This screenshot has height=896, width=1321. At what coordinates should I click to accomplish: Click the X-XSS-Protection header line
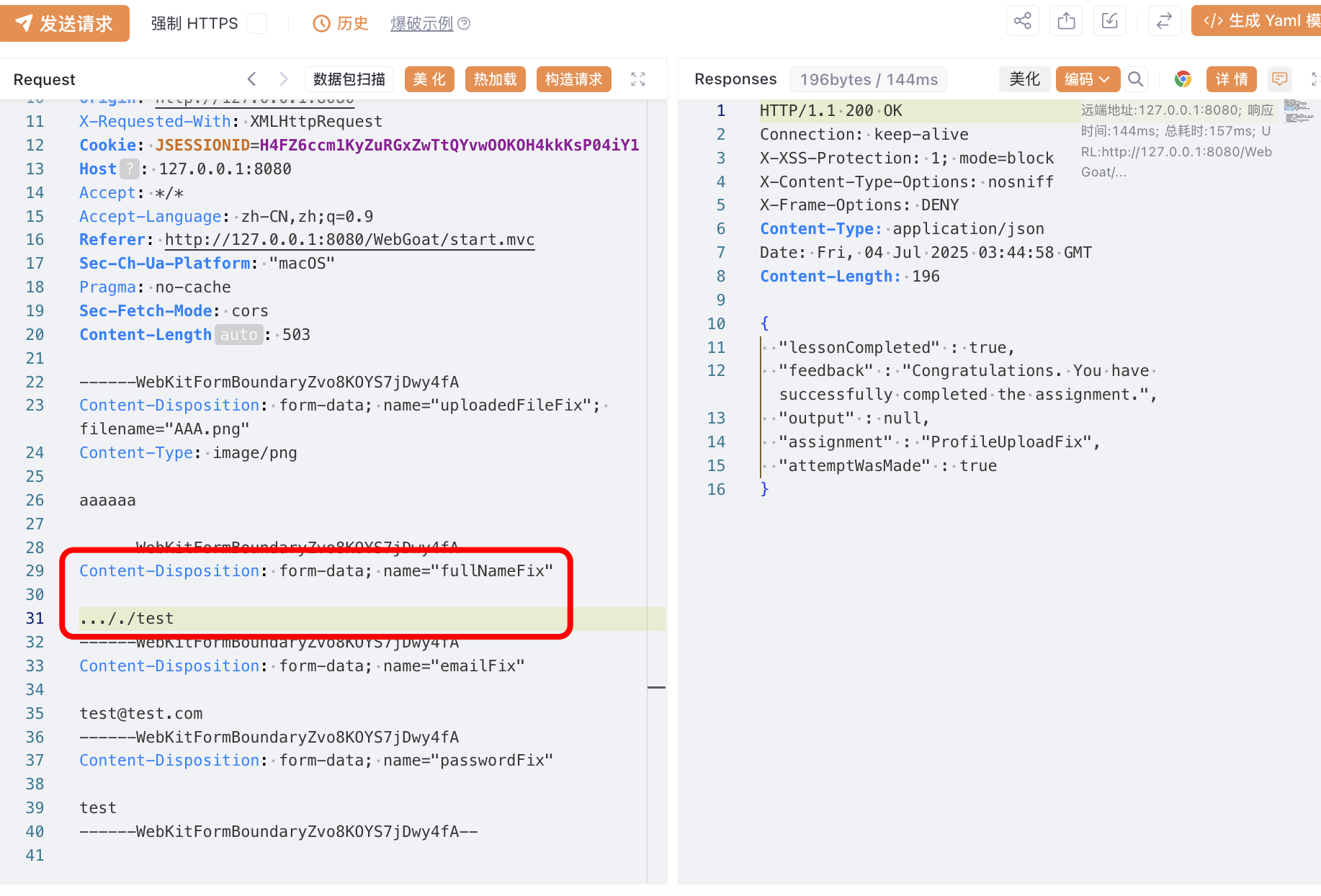pyautogui.click(x=907, y=158)
